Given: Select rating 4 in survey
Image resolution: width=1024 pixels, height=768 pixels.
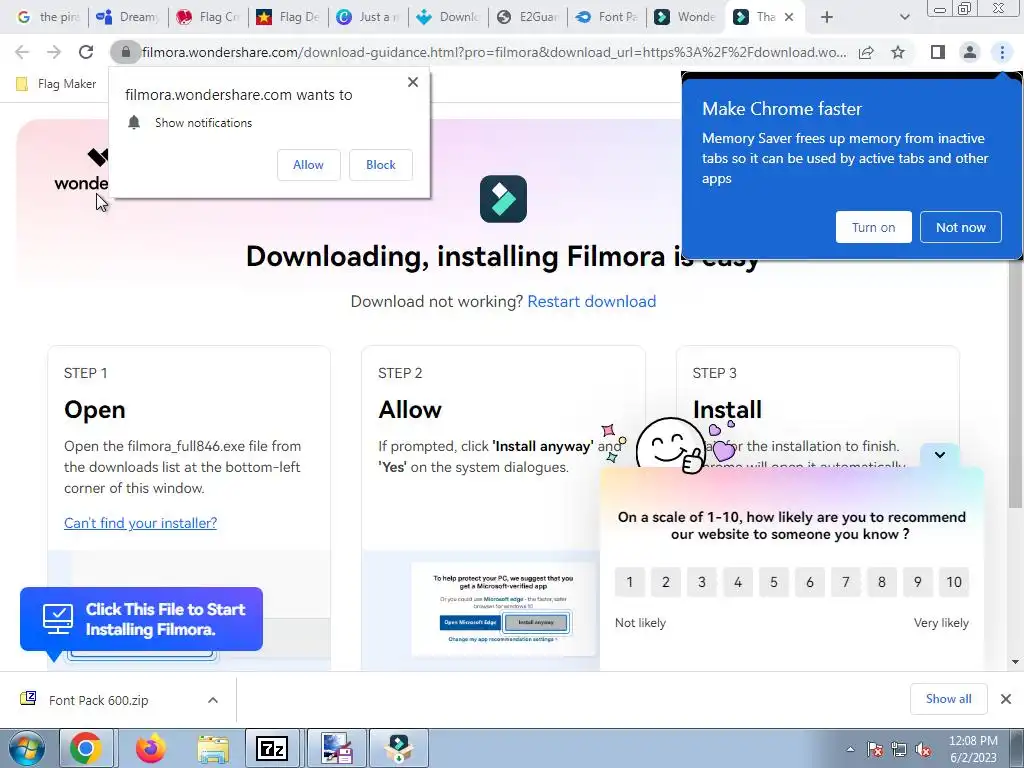Looking at the screenshot, I should click(x=738, y=582).
